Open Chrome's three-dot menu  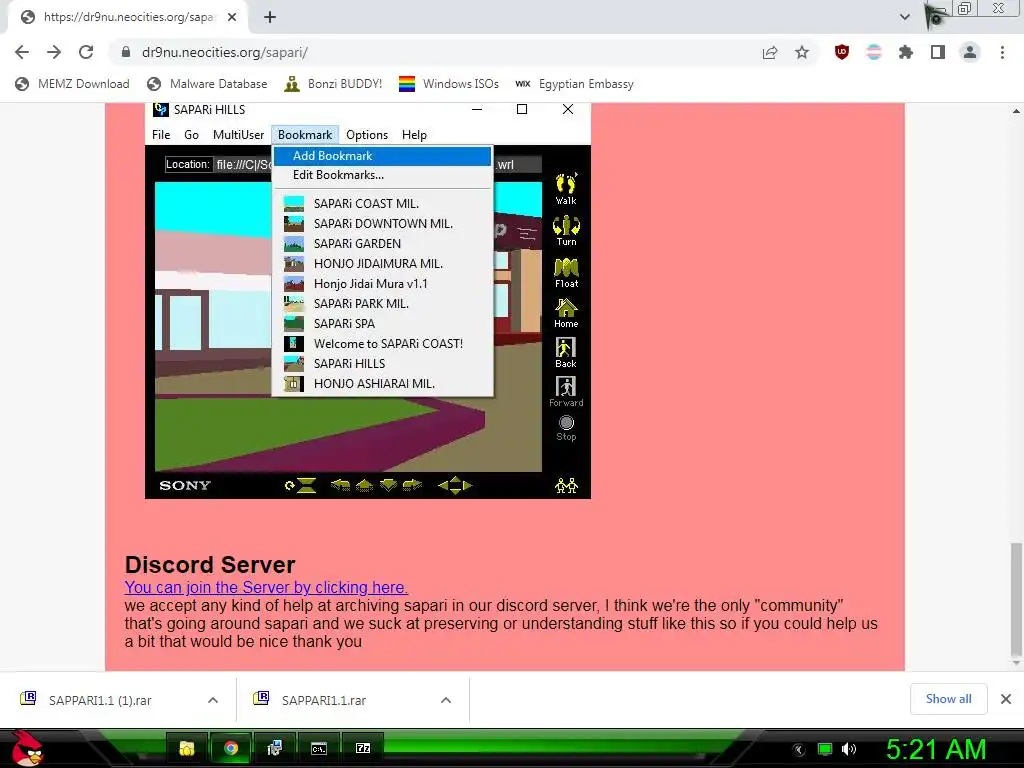[1002, 52]
